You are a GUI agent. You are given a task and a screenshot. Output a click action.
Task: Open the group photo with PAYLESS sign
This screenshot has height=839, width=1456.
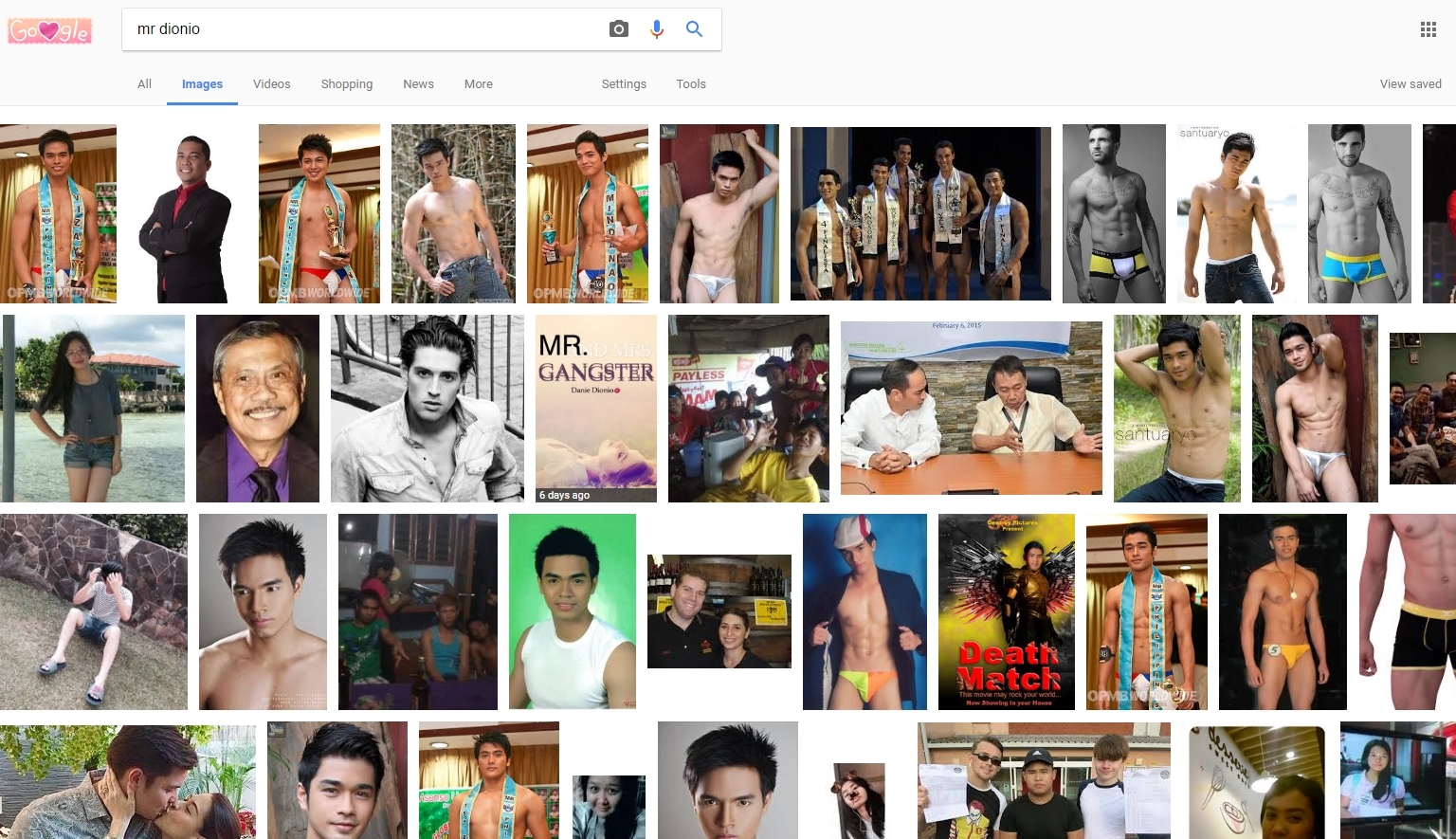(749, 409)
